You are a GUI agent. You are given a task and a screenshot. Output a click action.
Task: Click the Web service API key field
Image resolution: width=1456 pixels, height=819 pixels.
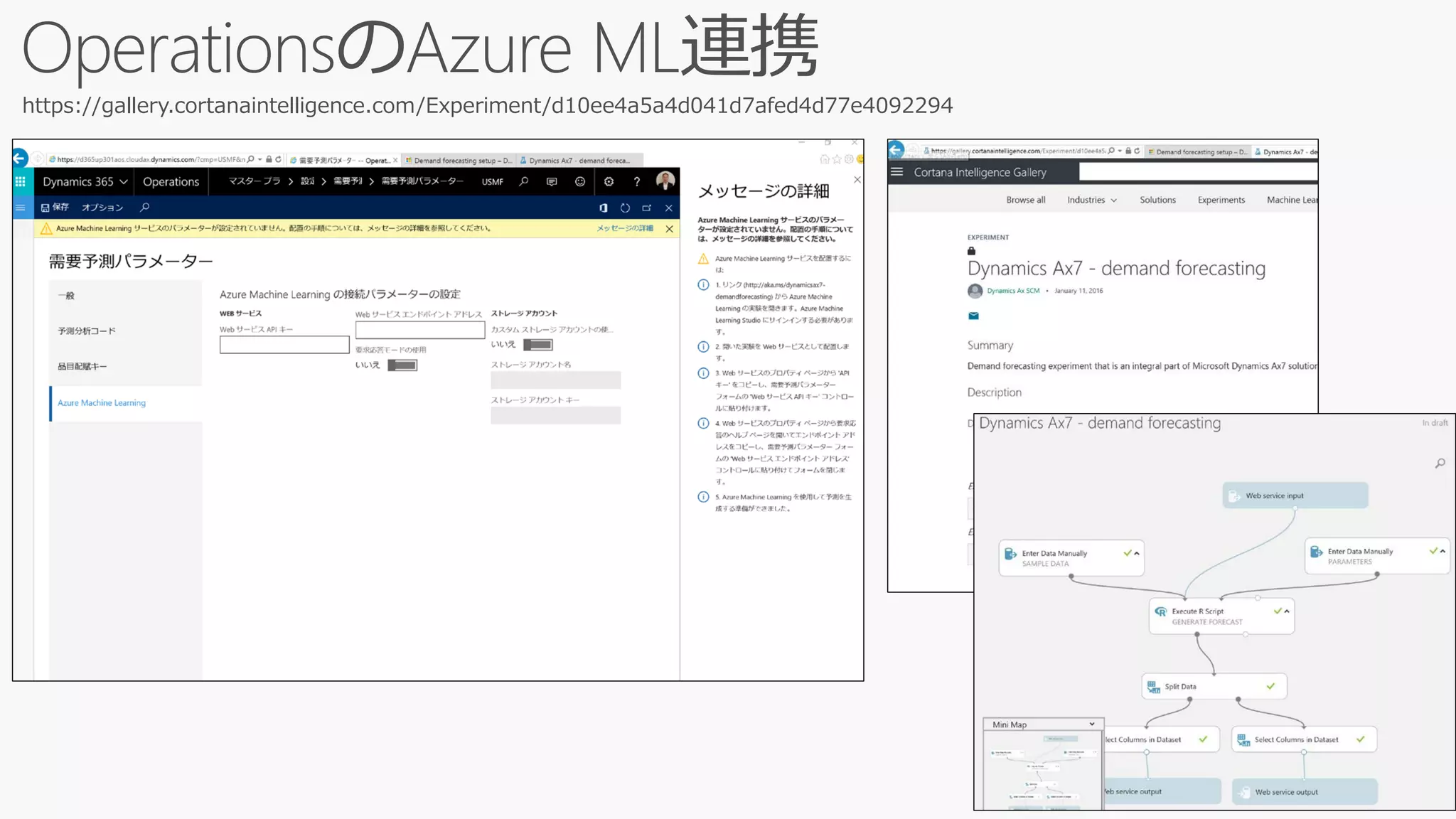point(284,346)
